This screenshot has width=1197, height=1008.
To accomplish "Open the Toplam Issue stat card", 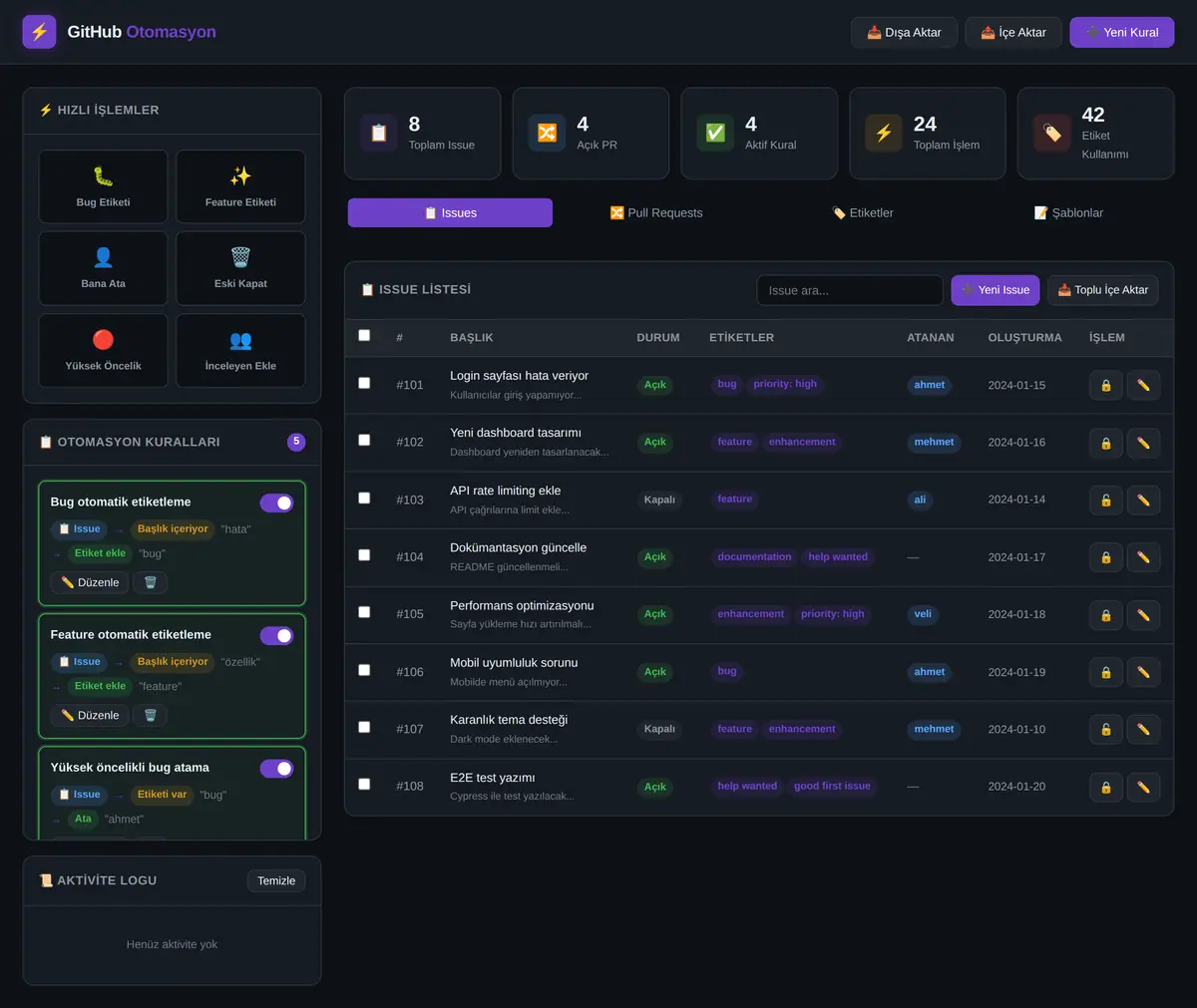I will [x=423, y=134].
